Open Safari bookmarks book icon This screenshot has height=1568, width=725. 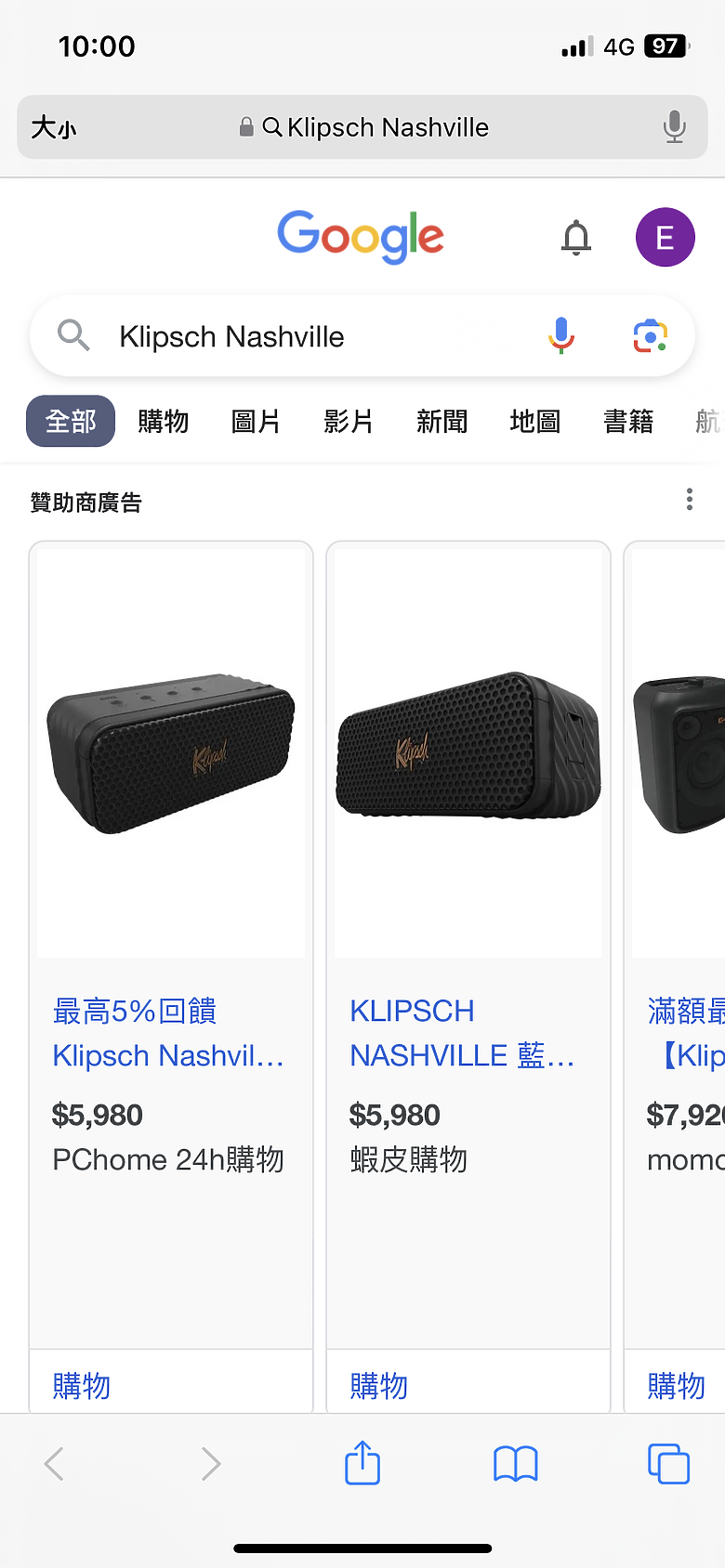pos(516,1464)
